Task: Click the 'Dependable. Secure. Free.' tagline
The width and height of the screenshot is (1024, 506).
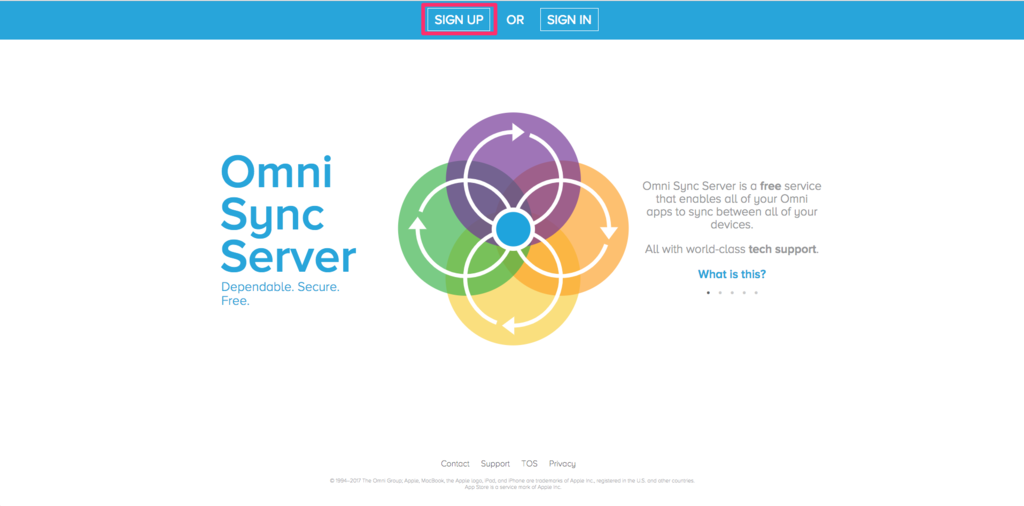Action: click(280, 294)
